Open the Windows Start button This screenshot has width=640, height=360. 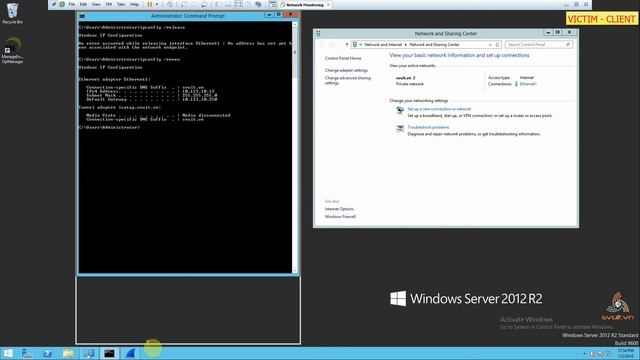tap(8, 353)
